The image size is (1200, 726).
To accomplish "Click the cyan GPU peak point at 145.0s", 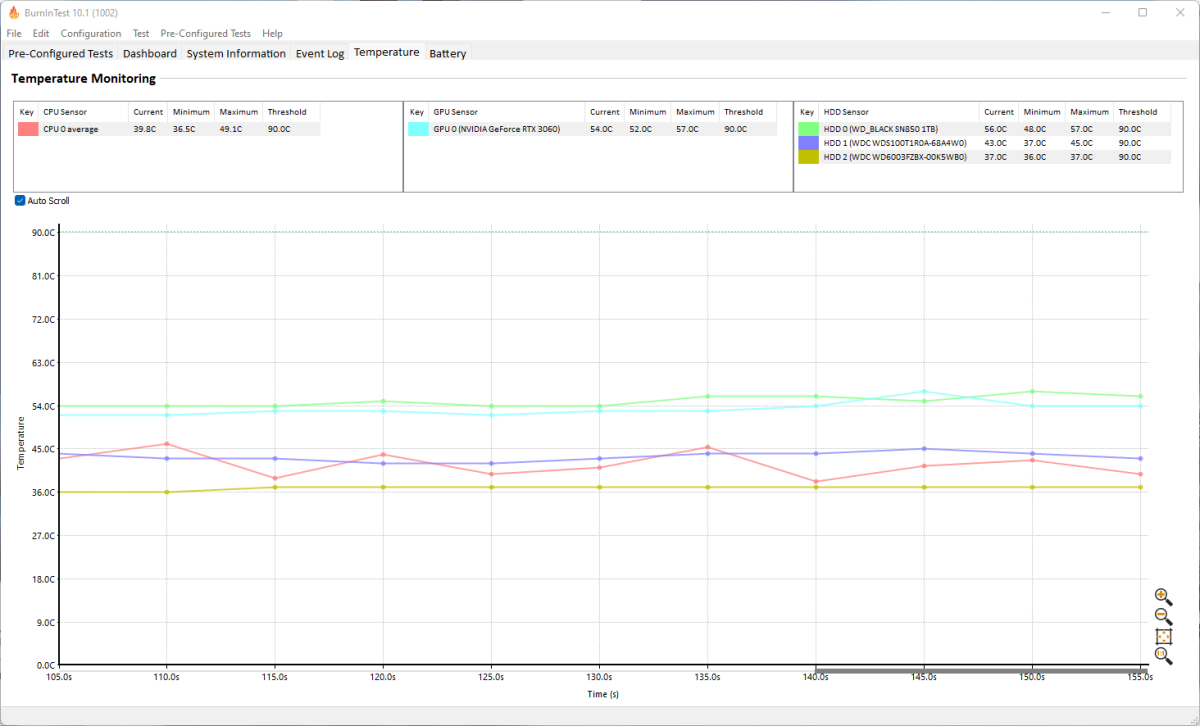I will (924, 392).
